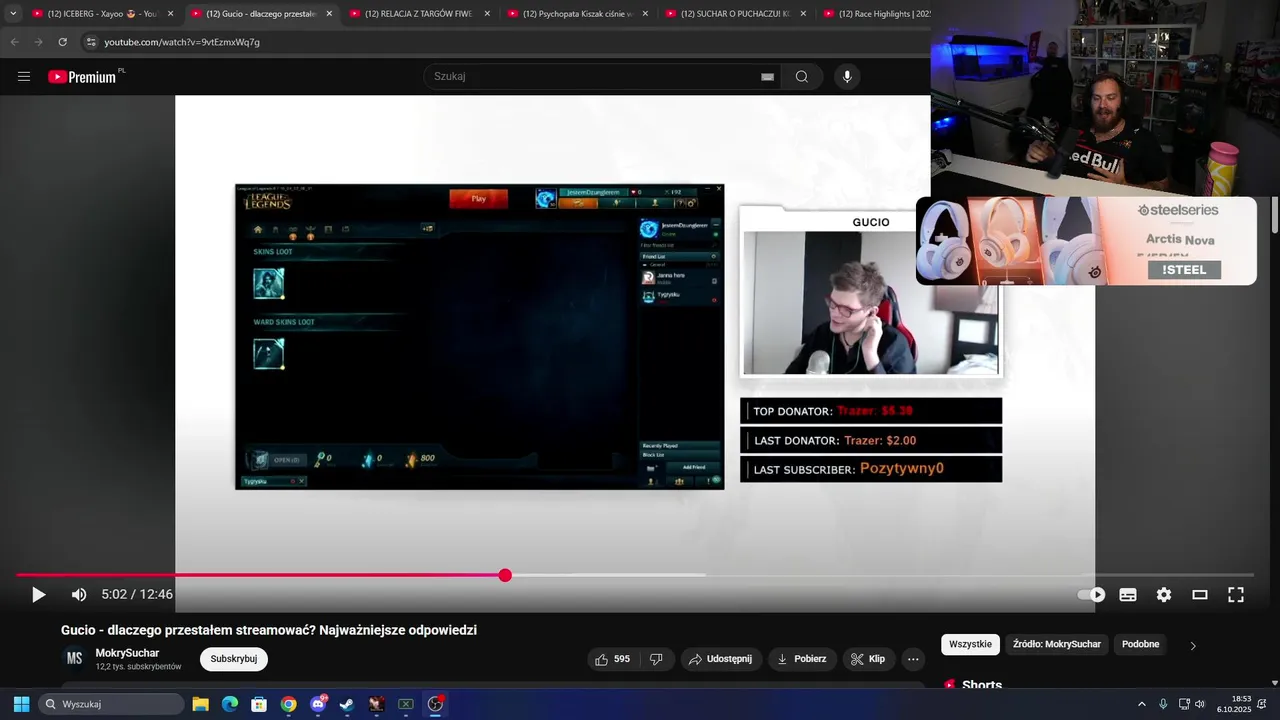The width and height of the screenshot is (1280, 720).
Task: Mute the video with the speaker icon
Action: click(x=79, y=595)
